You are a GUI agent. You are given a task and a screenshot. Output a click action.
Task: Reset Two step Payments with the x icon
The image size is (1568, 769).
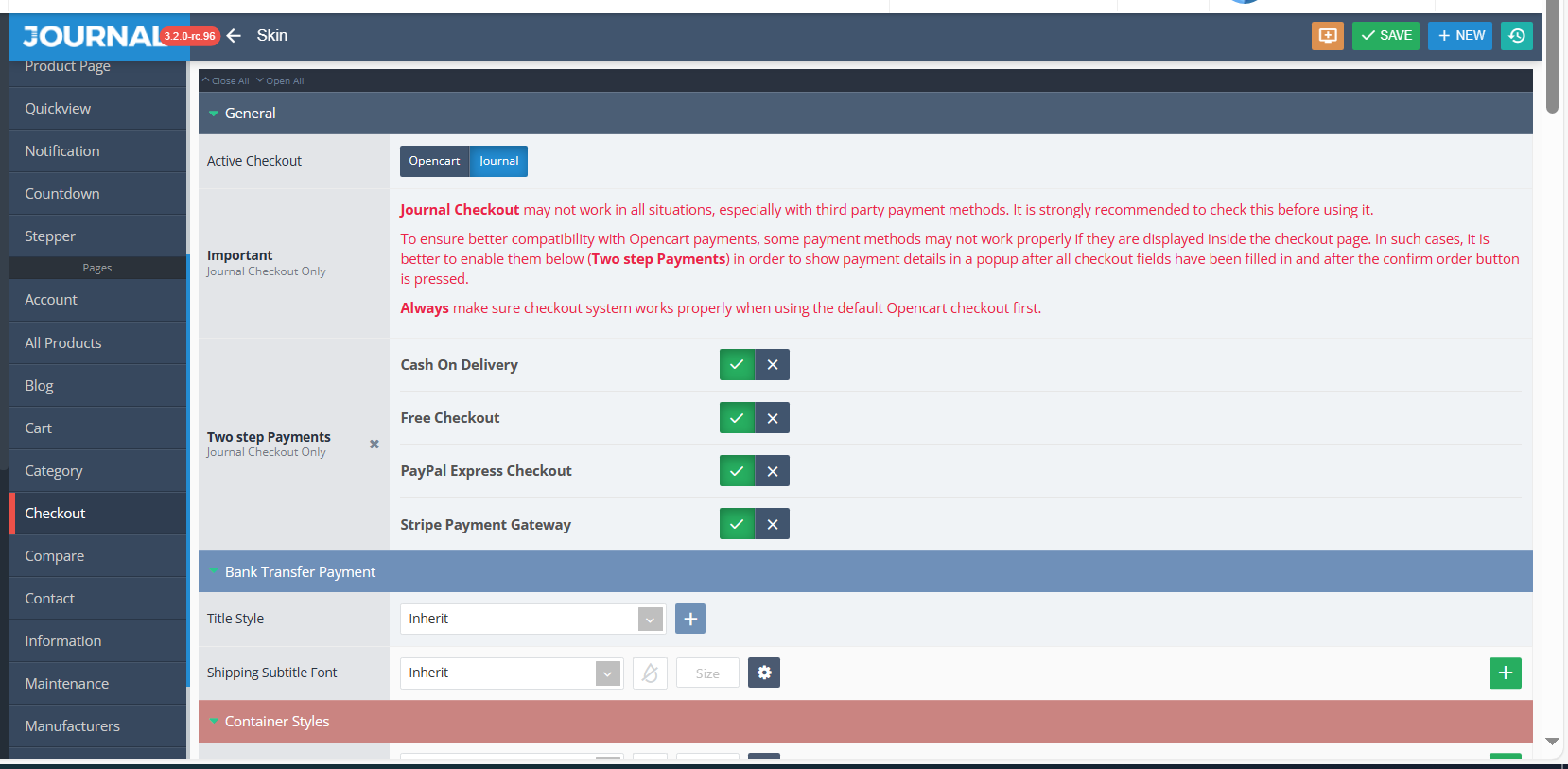click(x=375, y=444)
